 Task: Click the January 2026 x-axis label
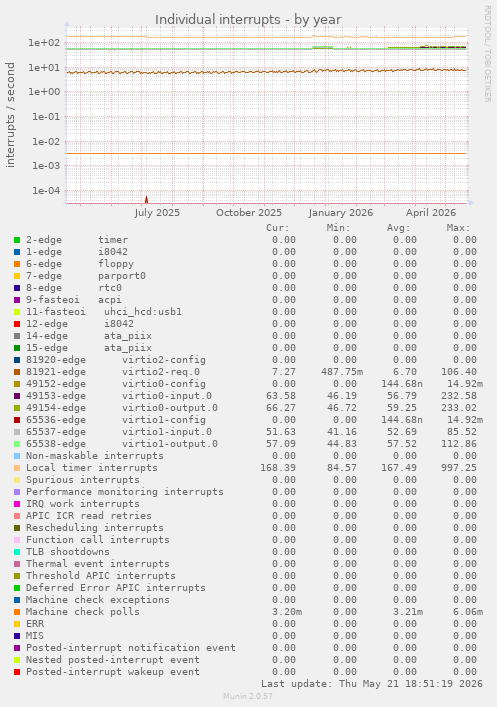(x=341, y=212)
